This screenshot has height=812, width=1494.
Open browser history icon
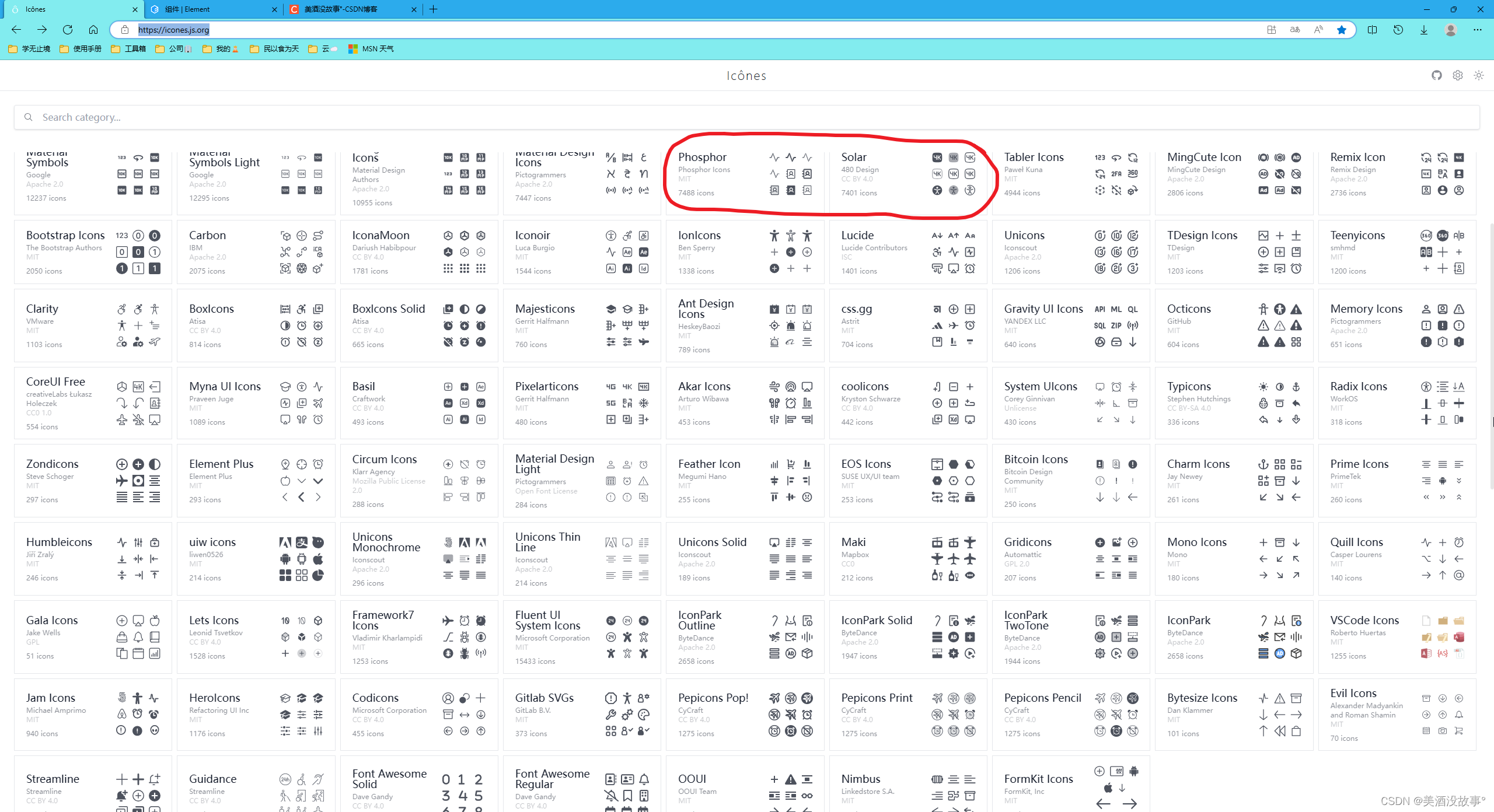tap(1398, 30)
